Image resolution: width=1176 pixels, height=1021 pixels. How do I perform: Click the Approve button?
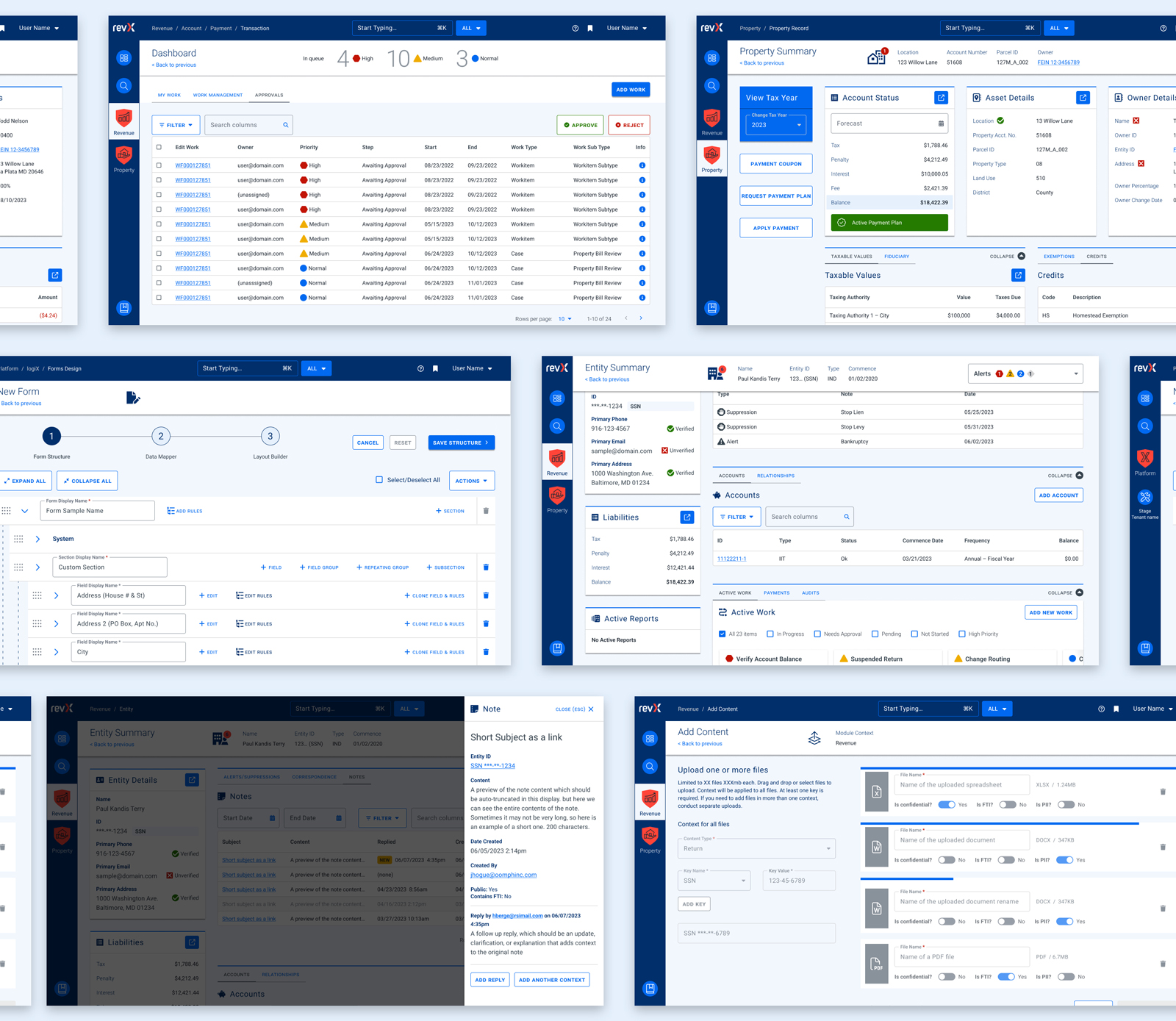click(581, 125)
